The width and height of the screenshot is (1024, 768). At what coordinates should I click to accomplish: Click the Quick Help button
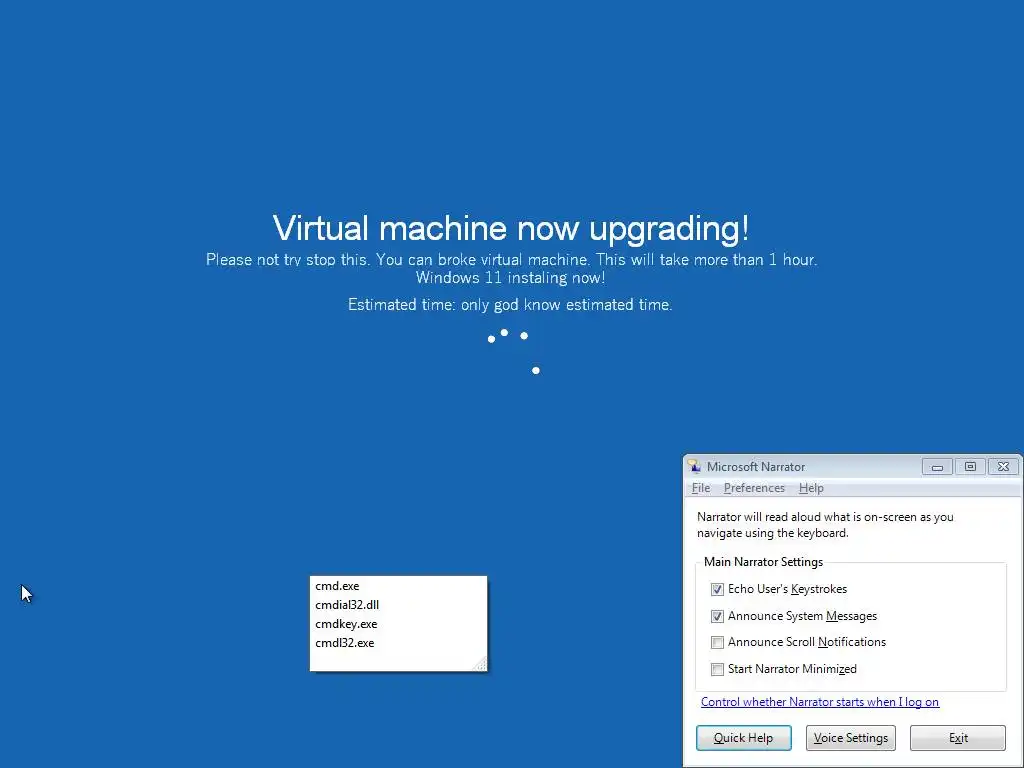(743, 738)
